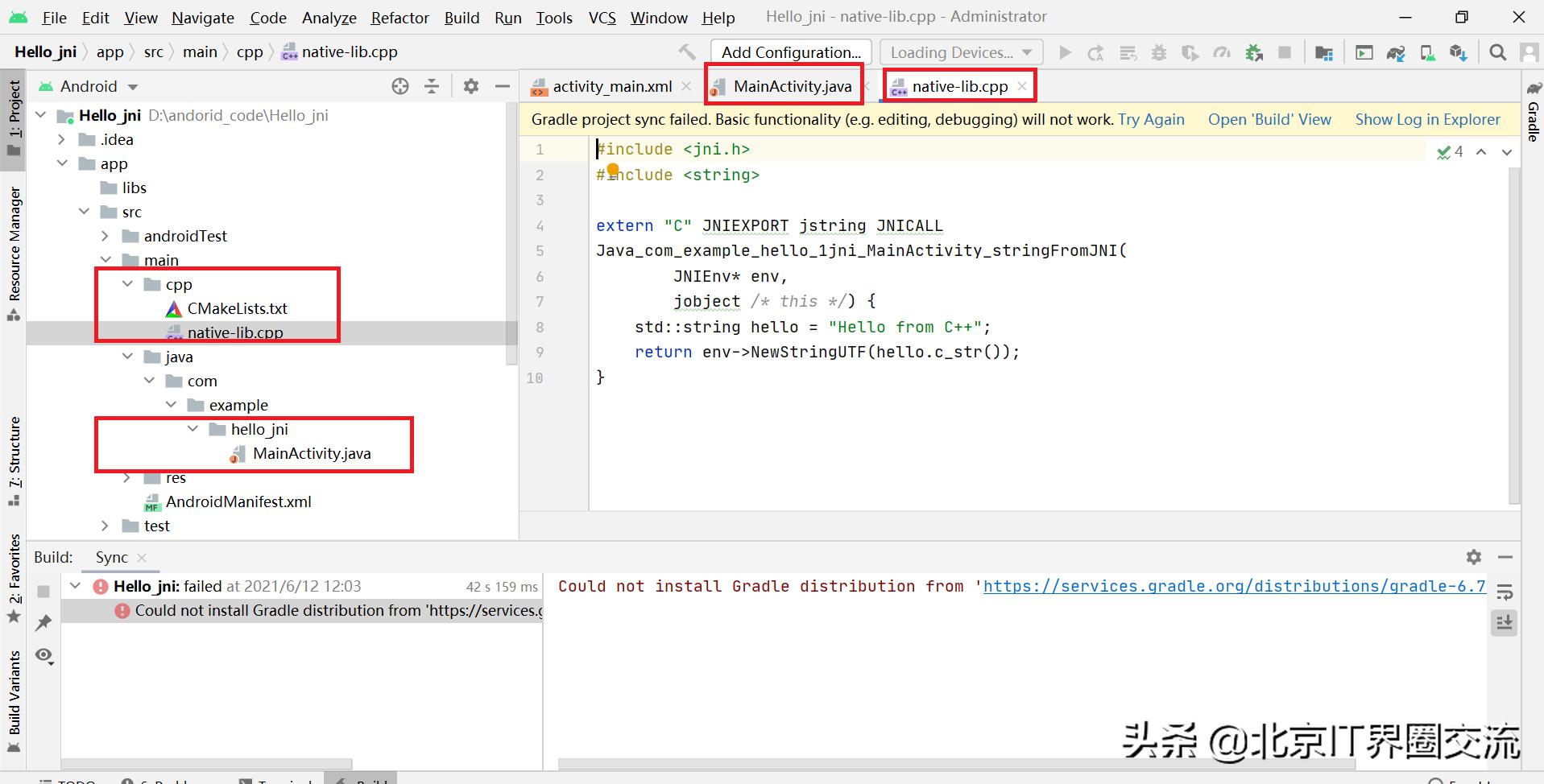This screenshot has width=1544, height=784.
Task: Click the Apply Code Changes icon
Action: point(1128,53)
